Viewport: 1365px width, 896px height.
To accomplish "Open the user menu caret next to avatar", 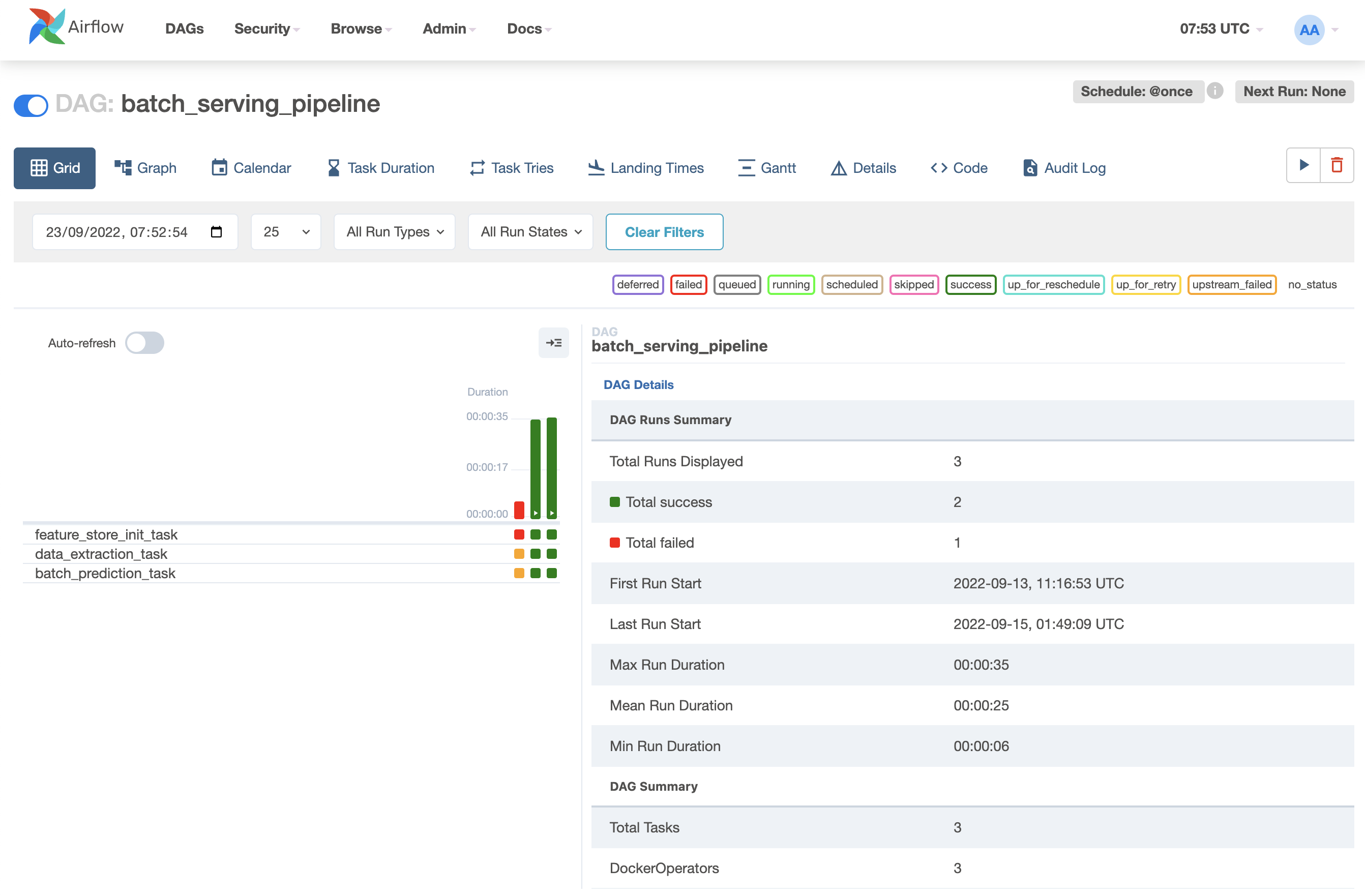I will tap(1335, 30).
